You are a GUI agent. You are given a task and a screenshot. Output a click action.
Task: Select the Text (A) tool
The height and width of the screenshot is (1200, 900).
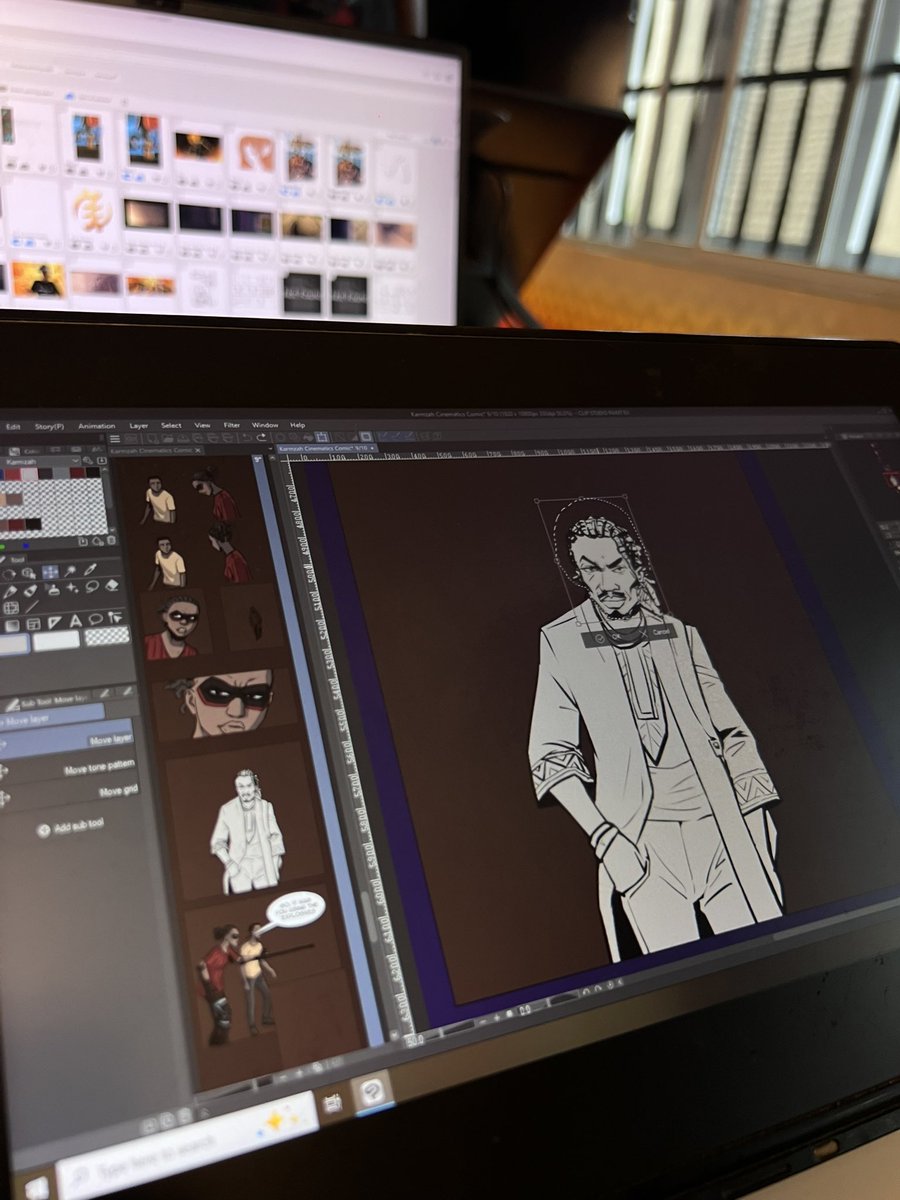[x=76, y=622]
